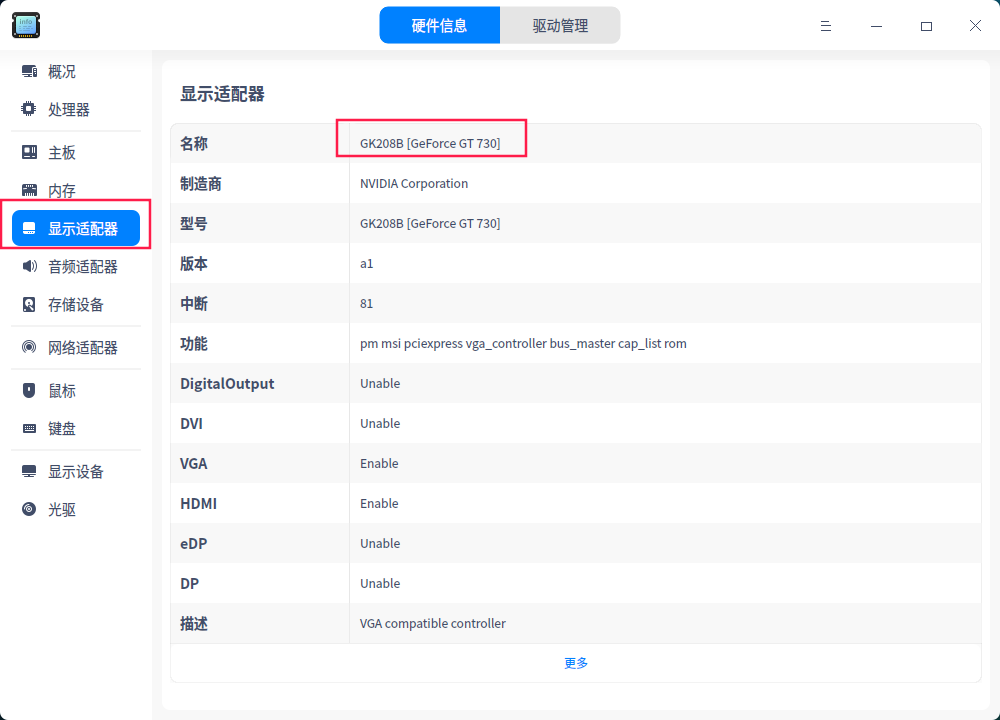Minimize the device manager window
This screenshot has height=720, width=1000.
(876, 26)
